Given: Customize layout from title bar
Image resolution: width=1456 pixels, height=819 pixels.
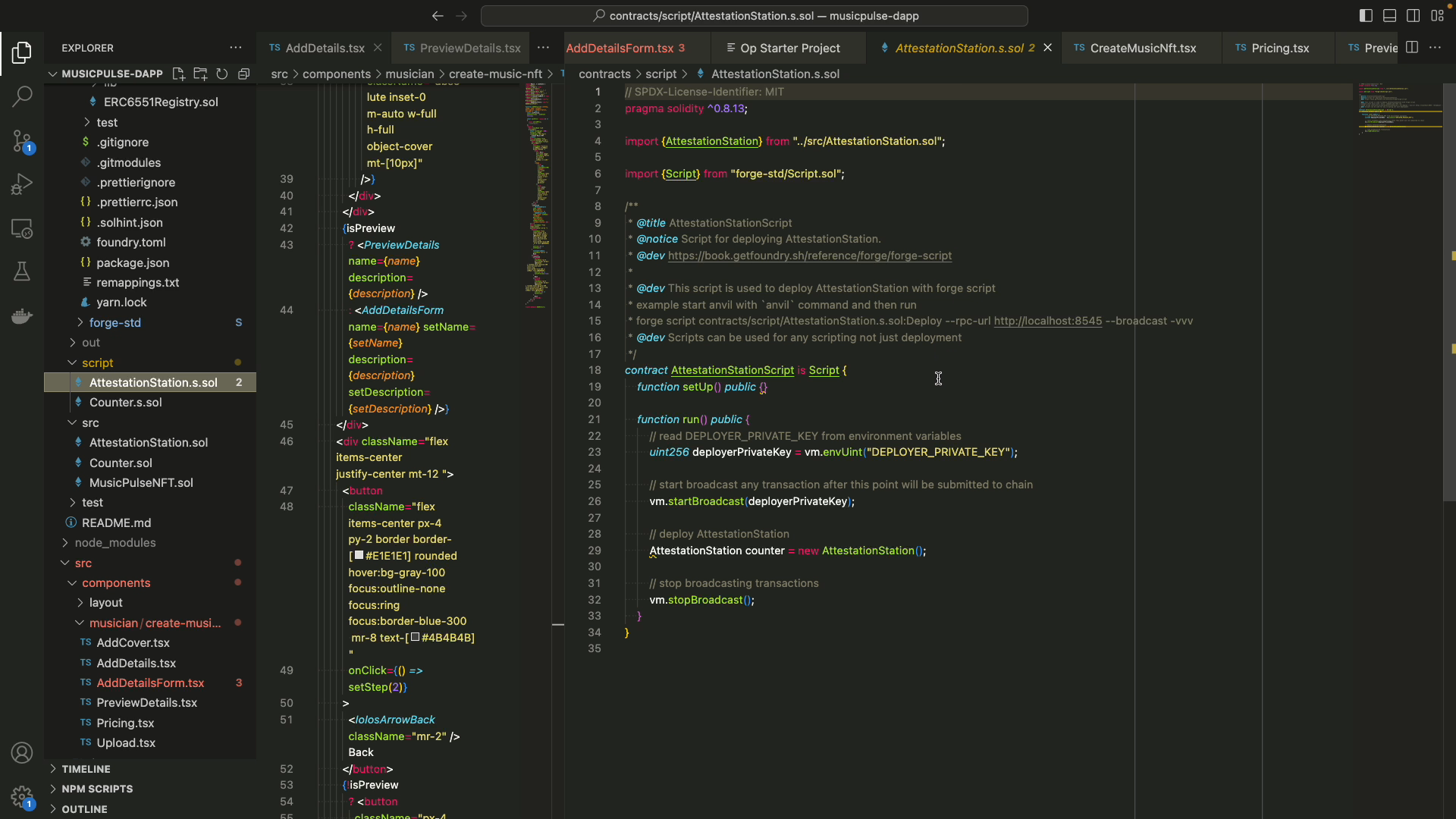Looking at the screenshot, I should point(1437,15).
